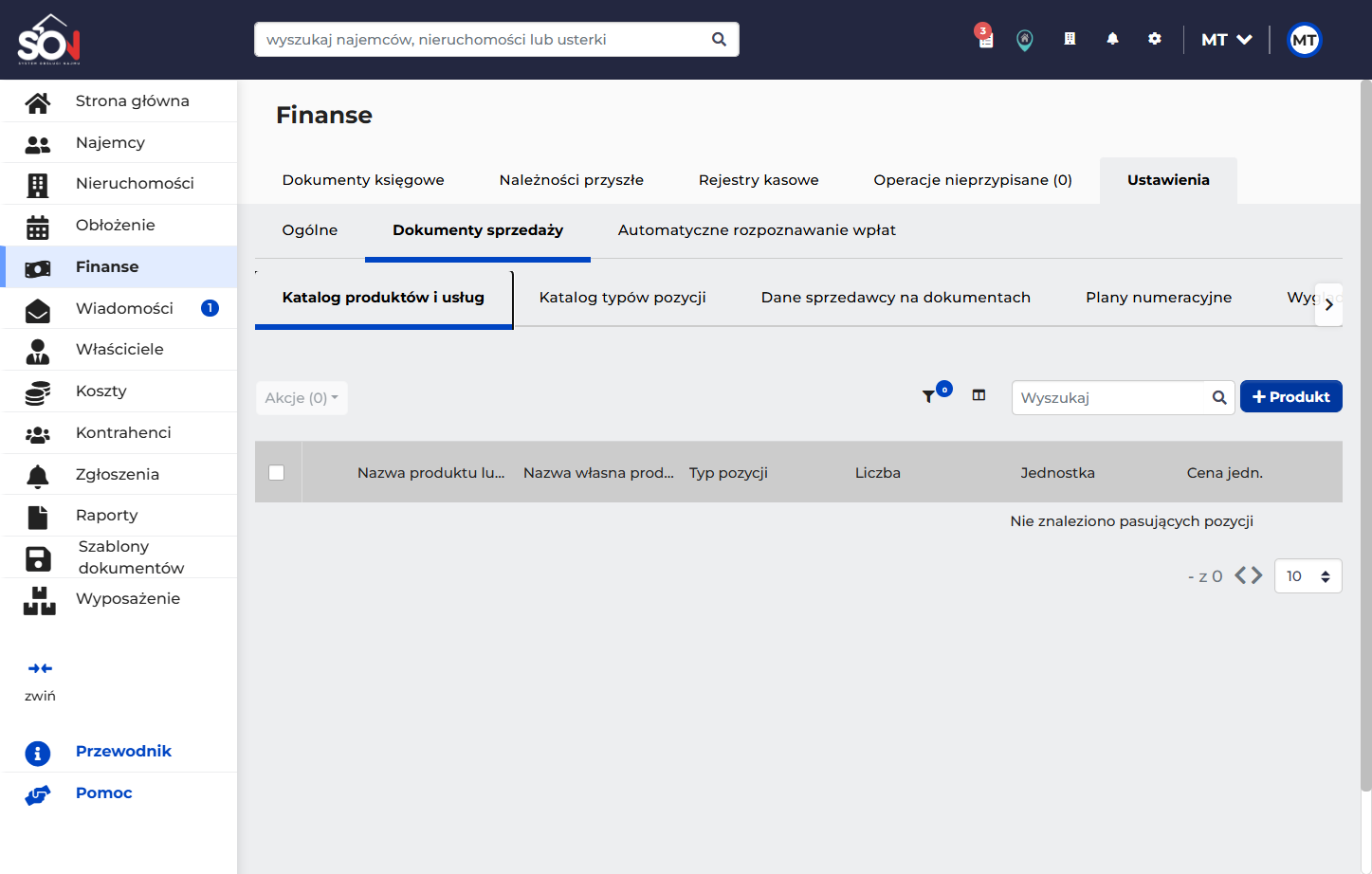Open the map location pin icon
Image resolution: width=1372 pixels, height=874 pixels.
click(x=1025, y=40)
